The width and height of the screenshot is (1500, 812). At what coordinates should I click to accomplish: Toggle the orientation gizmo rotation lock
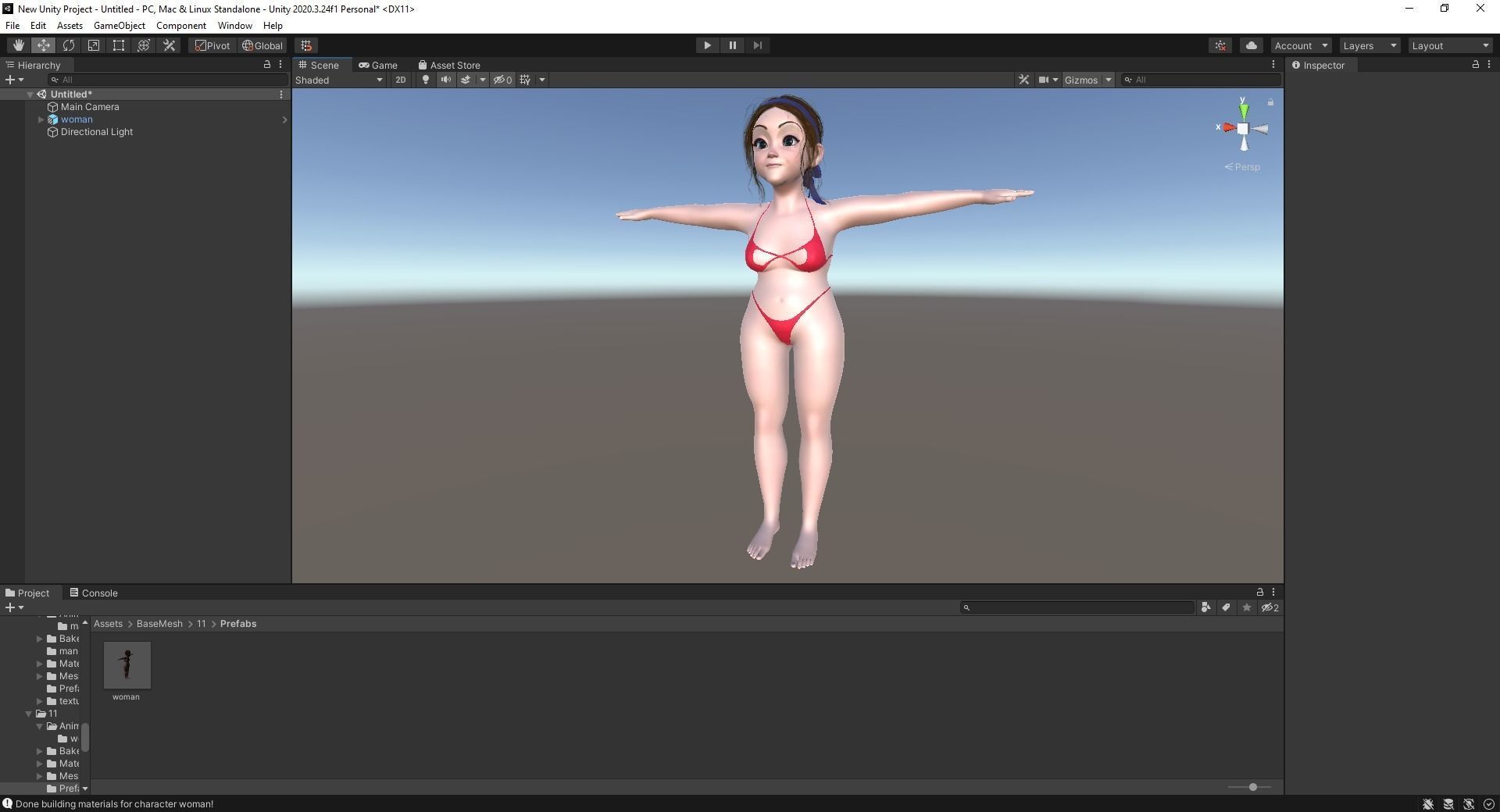[x=1270, y=102]
